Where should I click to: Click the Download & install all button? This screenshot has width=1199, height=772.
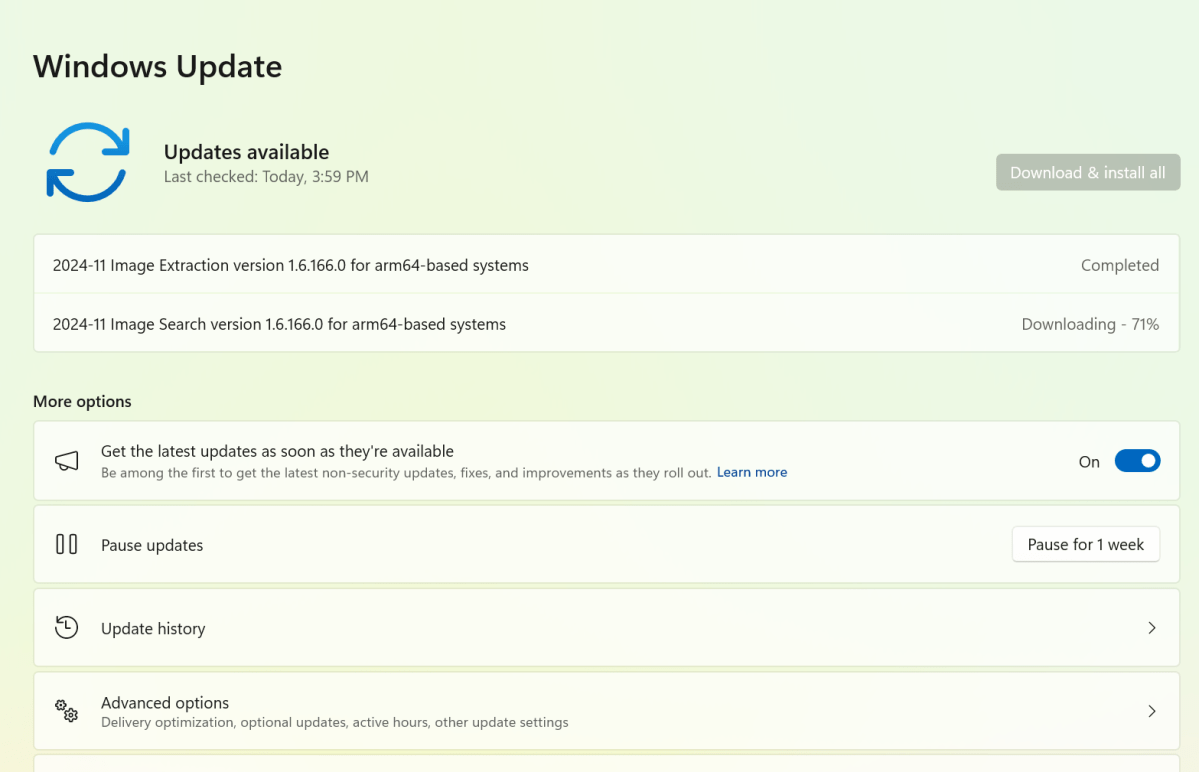[x=1087, y=172]
